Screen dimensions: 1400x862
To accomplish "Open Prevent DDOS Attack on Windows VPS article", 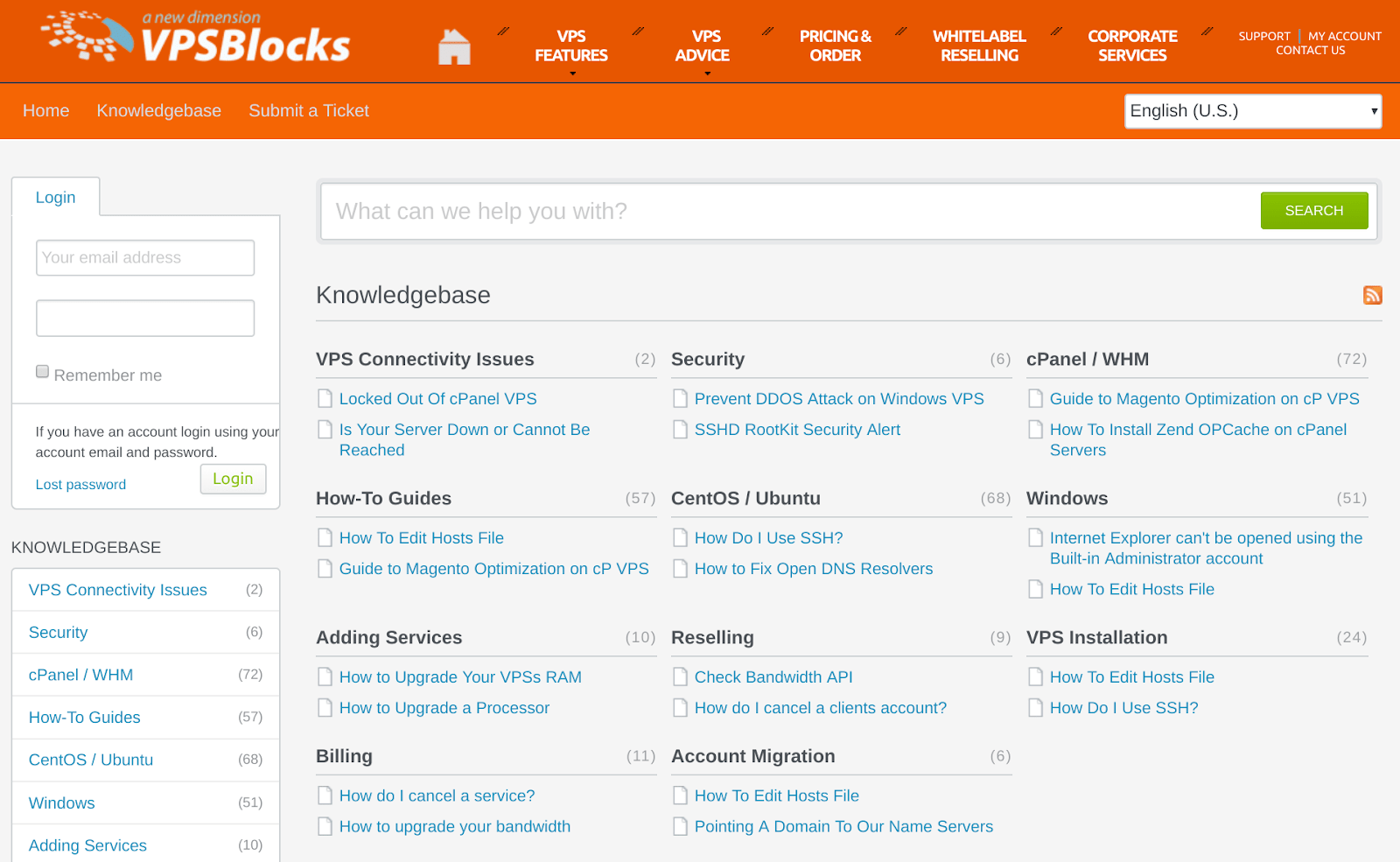I will click(x=839, y=399).
